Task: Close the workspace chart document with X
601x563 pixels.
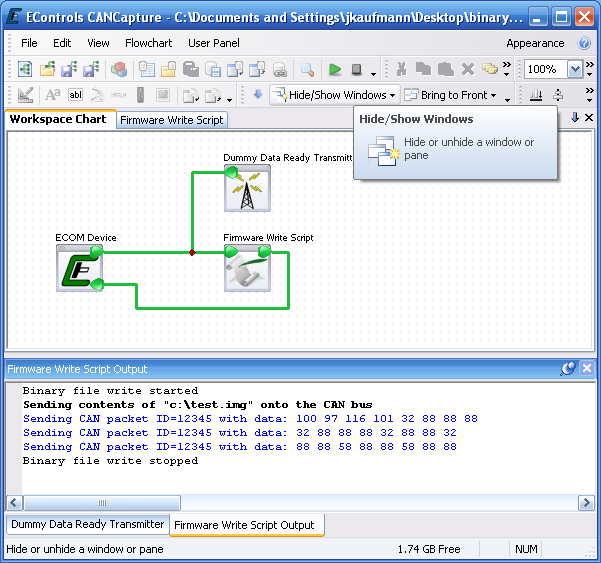Action: (589, 118)
